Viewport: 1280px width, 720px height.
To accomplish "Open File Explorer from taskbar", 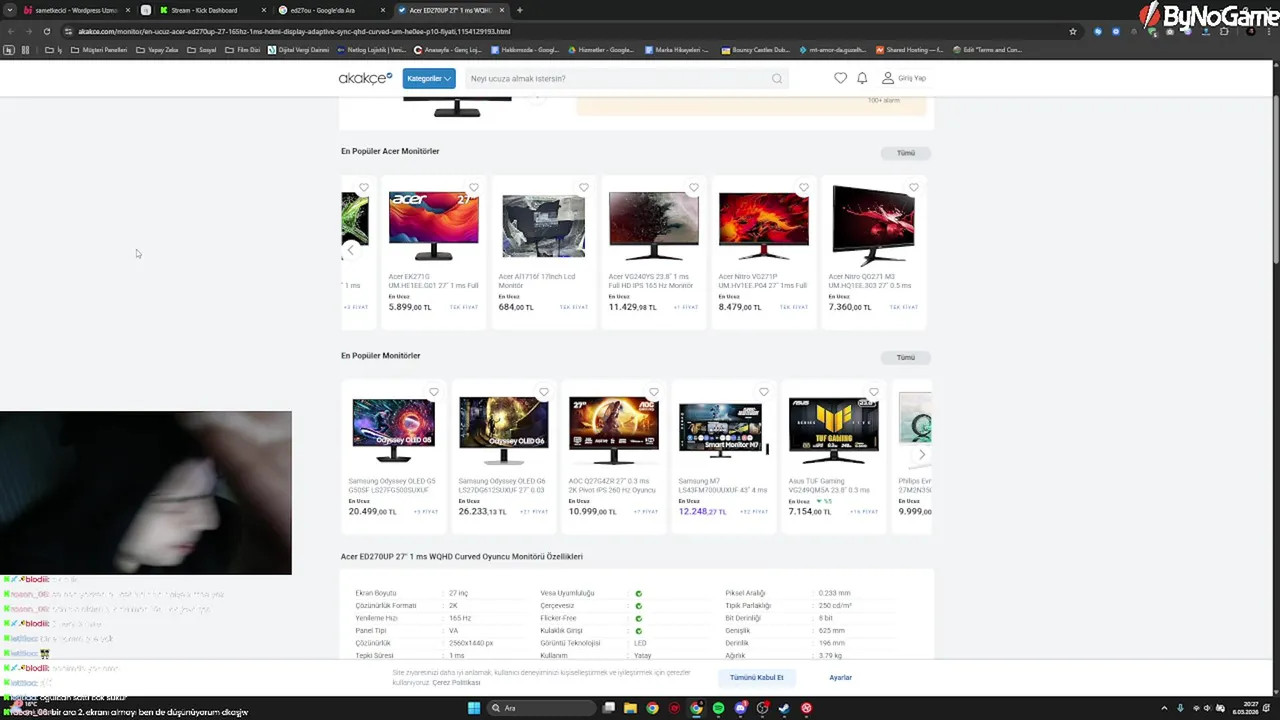I will point(630,708).
